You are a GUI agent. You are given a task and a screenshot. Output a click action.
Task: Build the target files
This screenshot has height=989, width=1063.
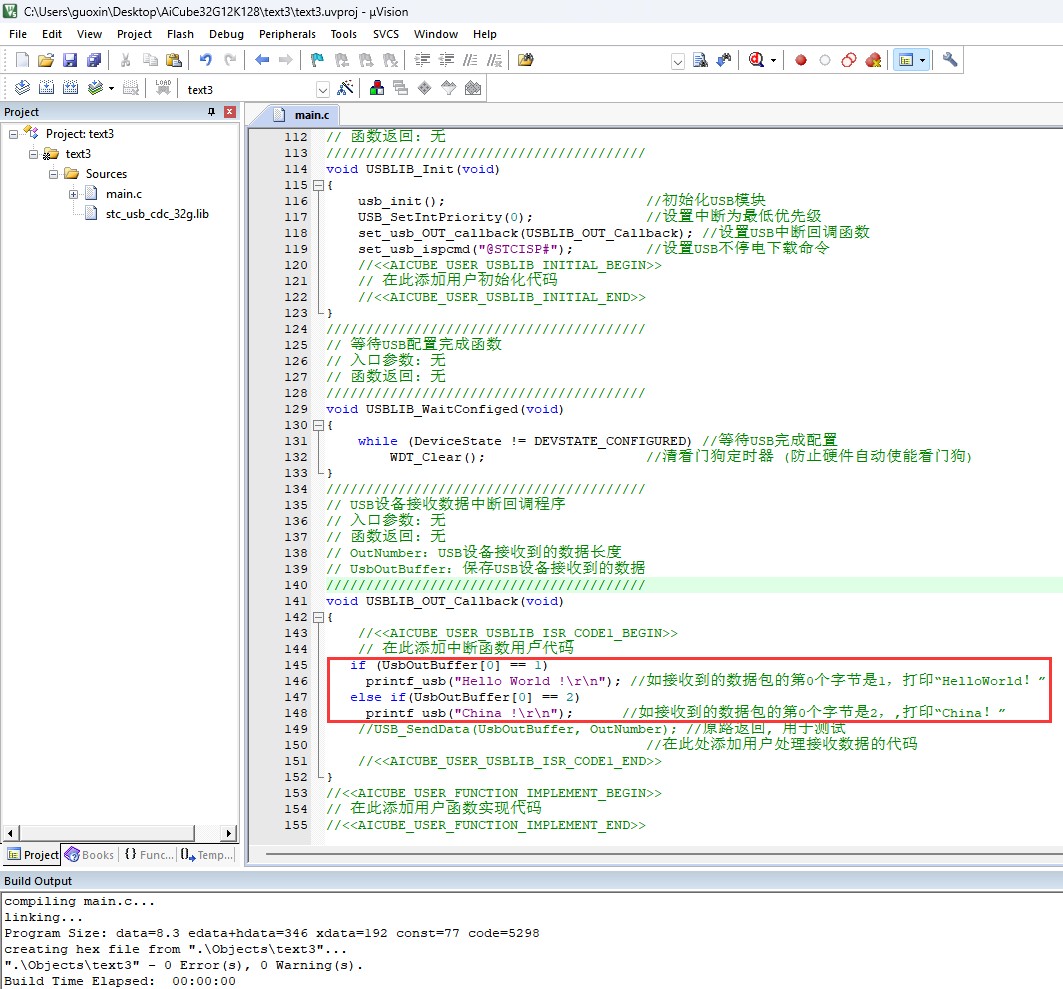click(x=46, y=88)
